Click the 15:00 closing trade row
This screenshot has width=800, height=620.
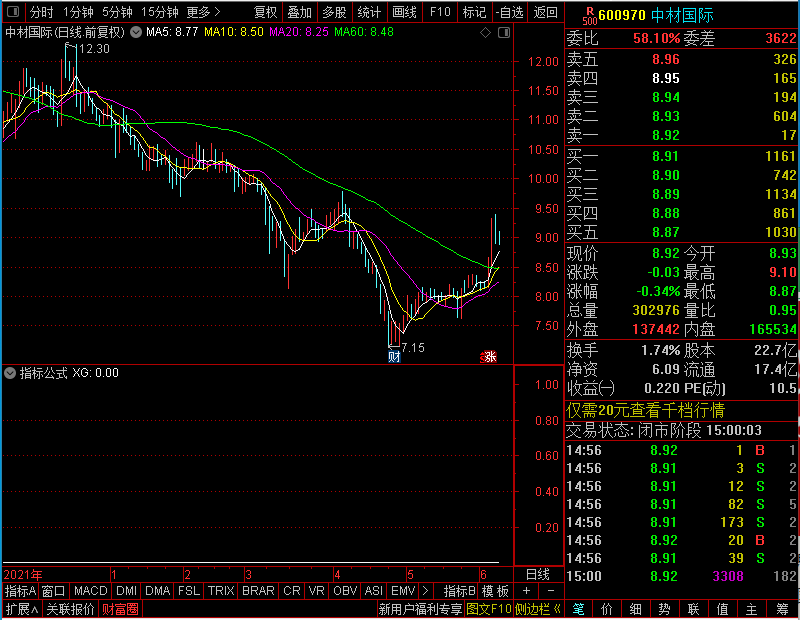tap(681, 576)
